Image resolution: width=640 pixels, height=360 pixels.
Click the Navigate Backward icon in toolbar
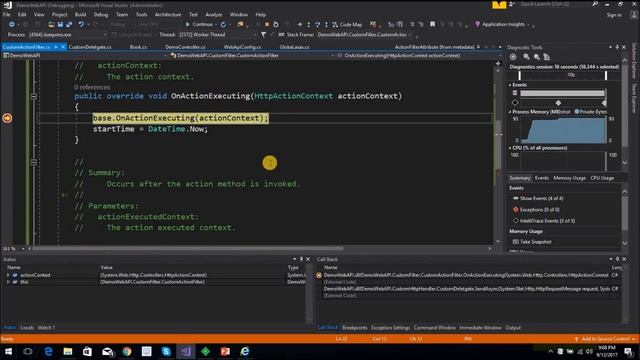tap(11, 24)
